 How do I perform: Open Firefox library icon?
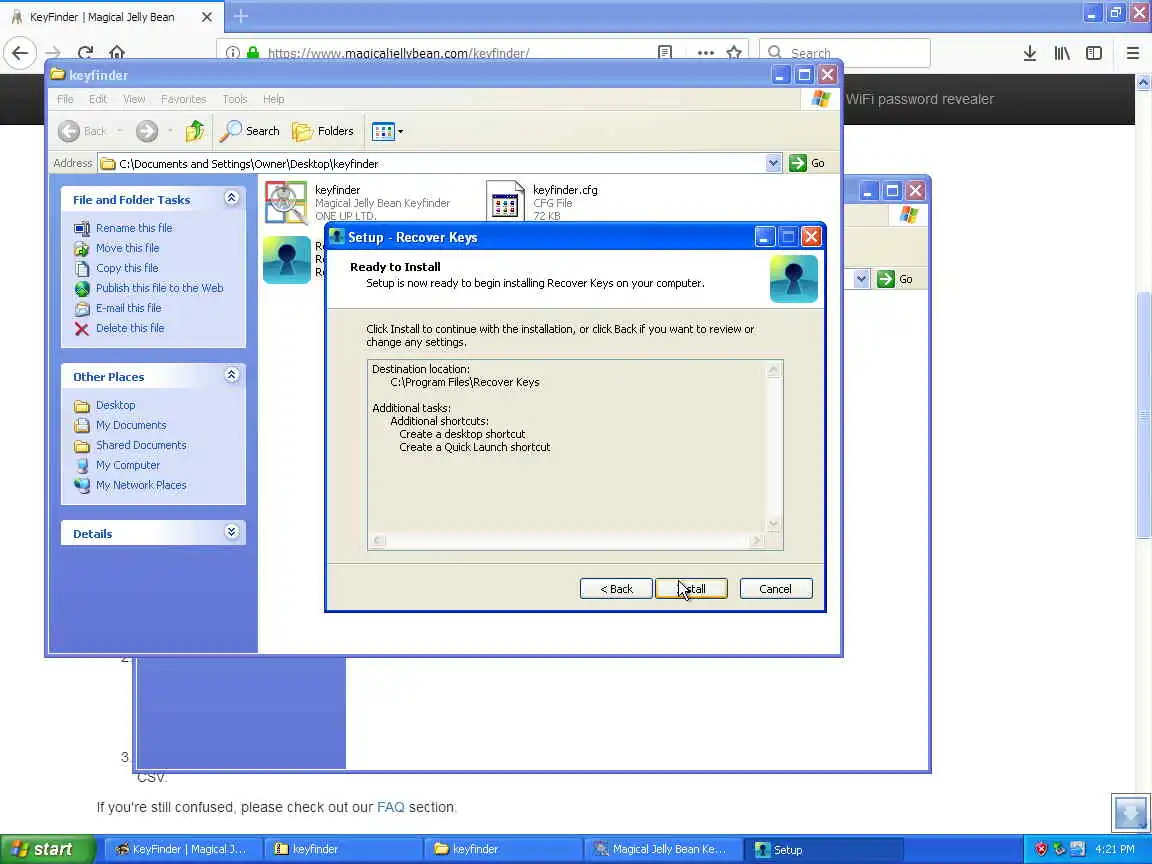[x=1062, y=53]
